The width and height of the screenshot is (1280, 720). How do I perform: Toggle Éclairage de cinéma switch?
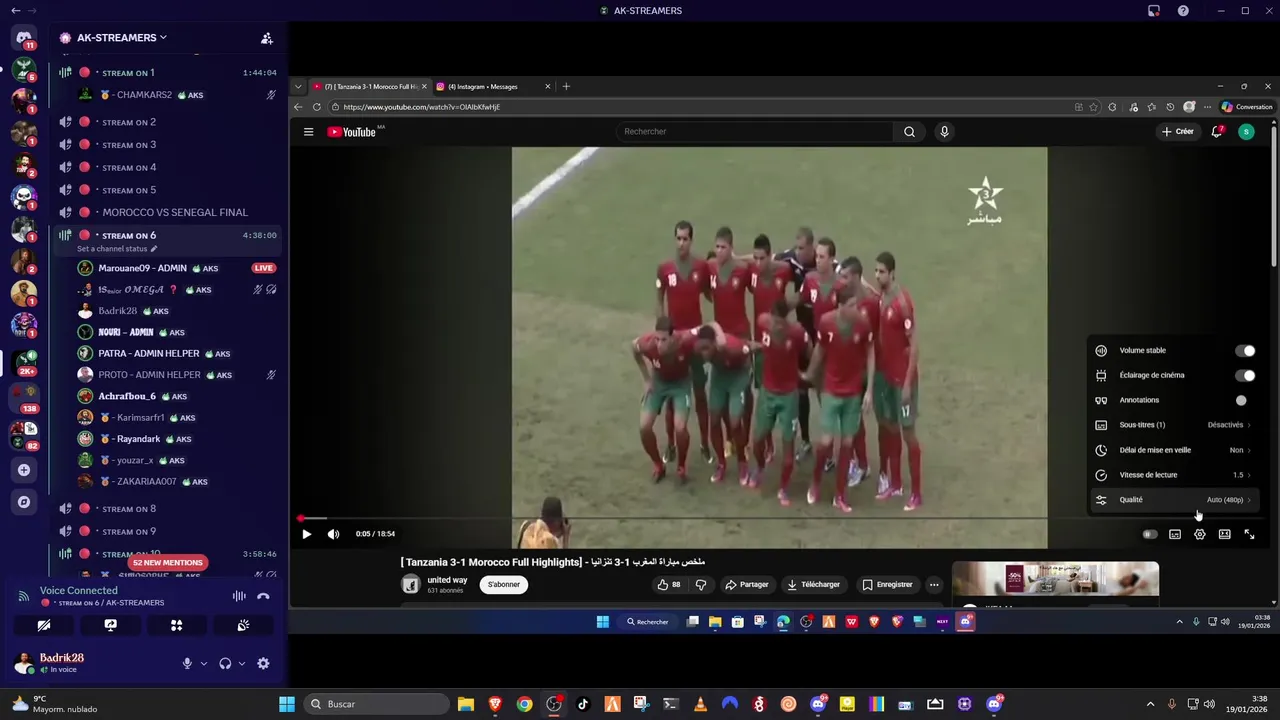coord(1245,375)
